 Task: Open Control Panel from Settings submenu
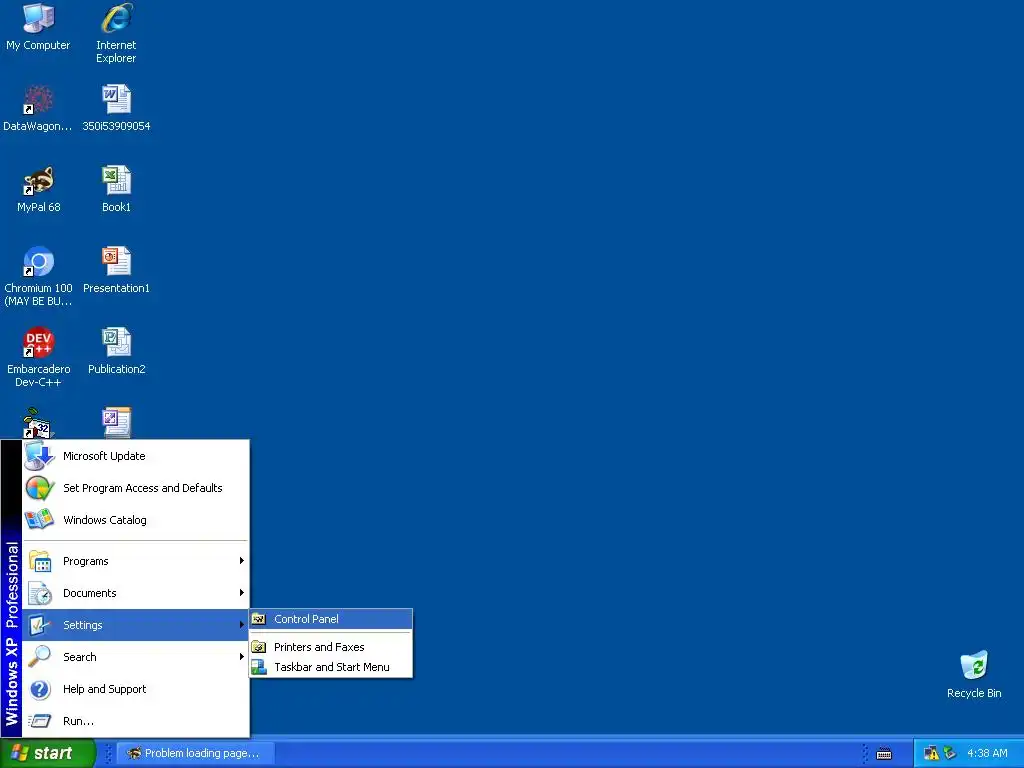tap(331, 619)
